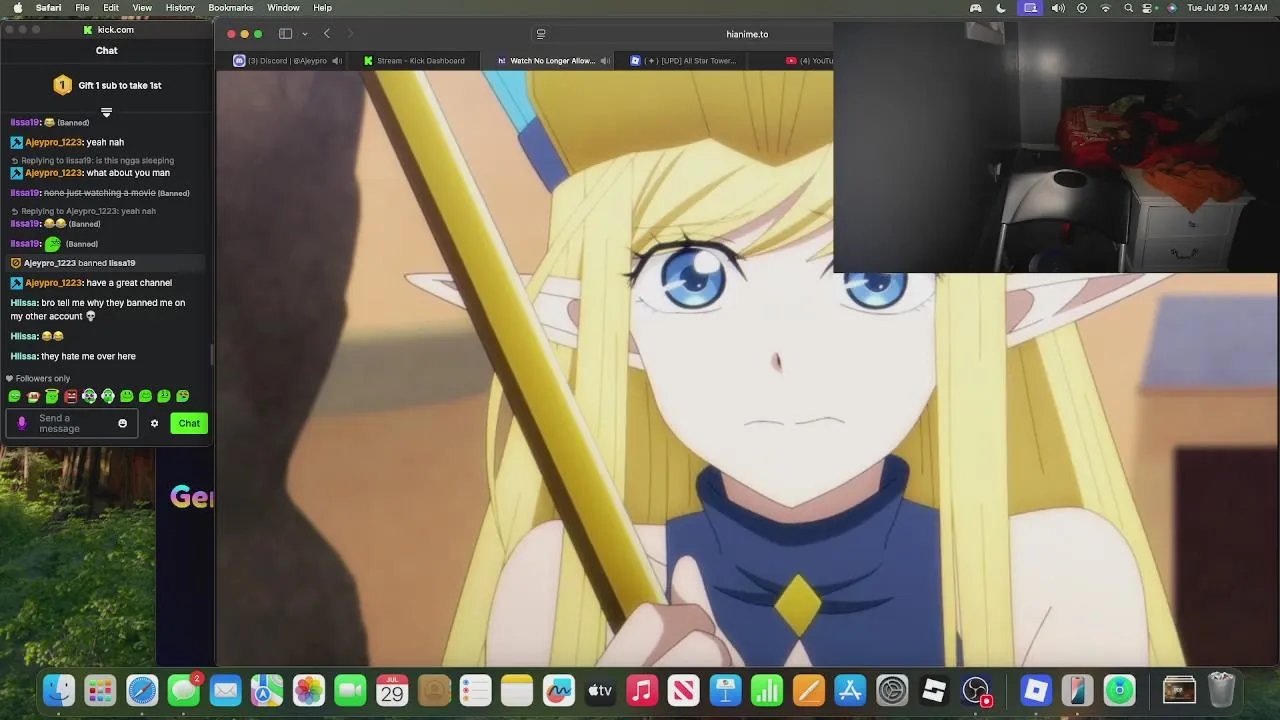
Task: Insert the red angry Kick emote
Action: click(x=71, y=396)
